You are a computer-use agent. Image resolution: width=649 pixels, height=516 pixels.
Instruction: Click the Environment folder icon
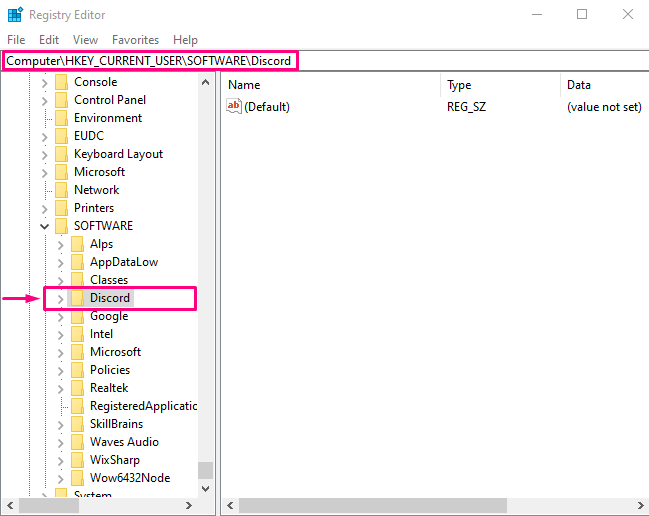(62, 118)
